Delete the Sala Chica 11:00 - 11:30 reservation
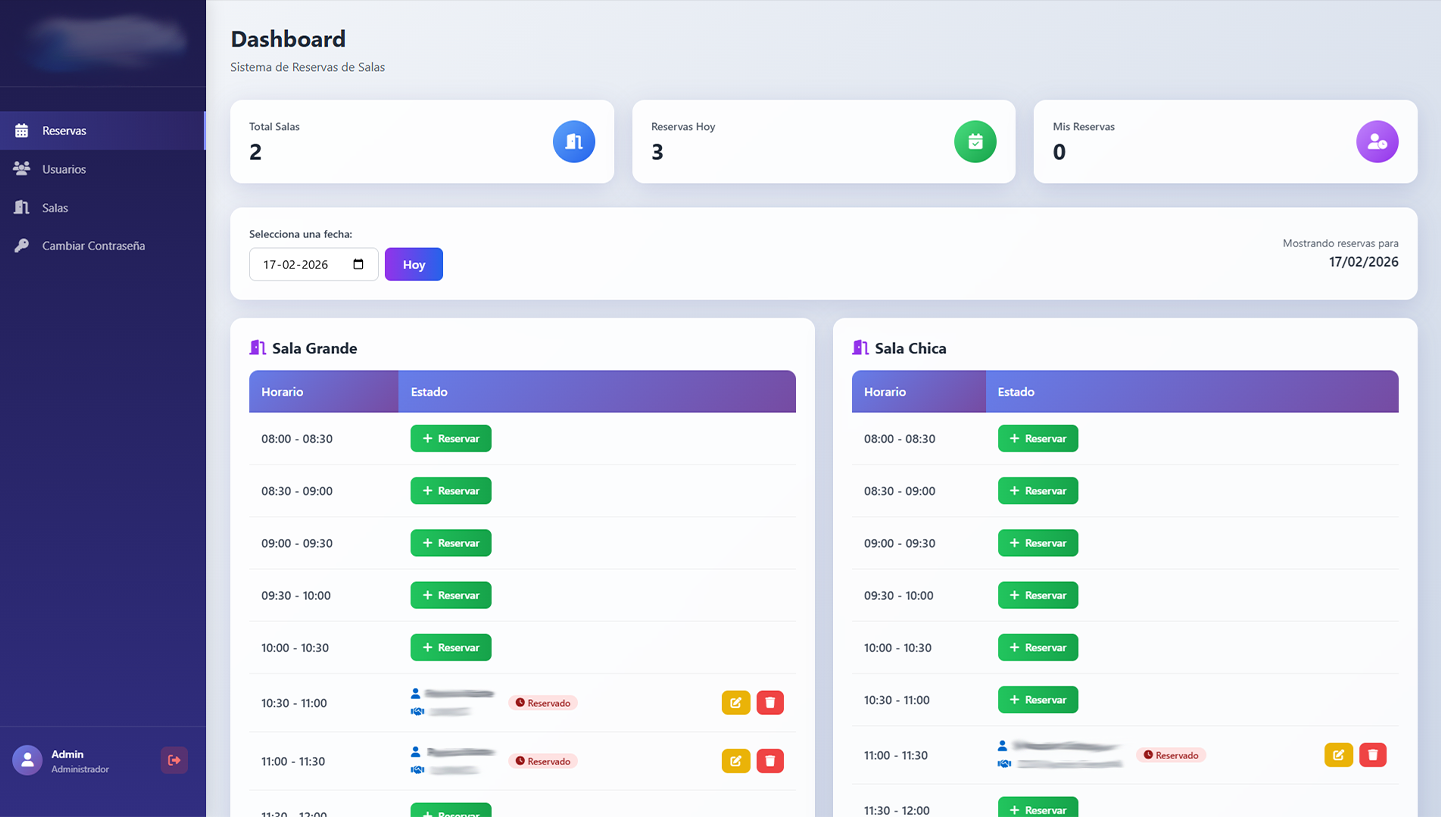Image resolution: width=1441 pixels, height=817 pixels. (1373, 755)
